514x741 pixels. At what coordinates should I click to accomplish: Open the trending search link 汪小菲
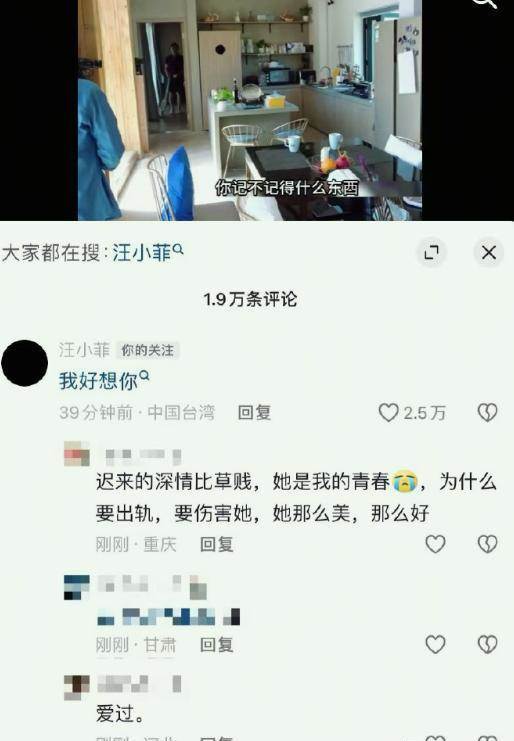(147, 253)
